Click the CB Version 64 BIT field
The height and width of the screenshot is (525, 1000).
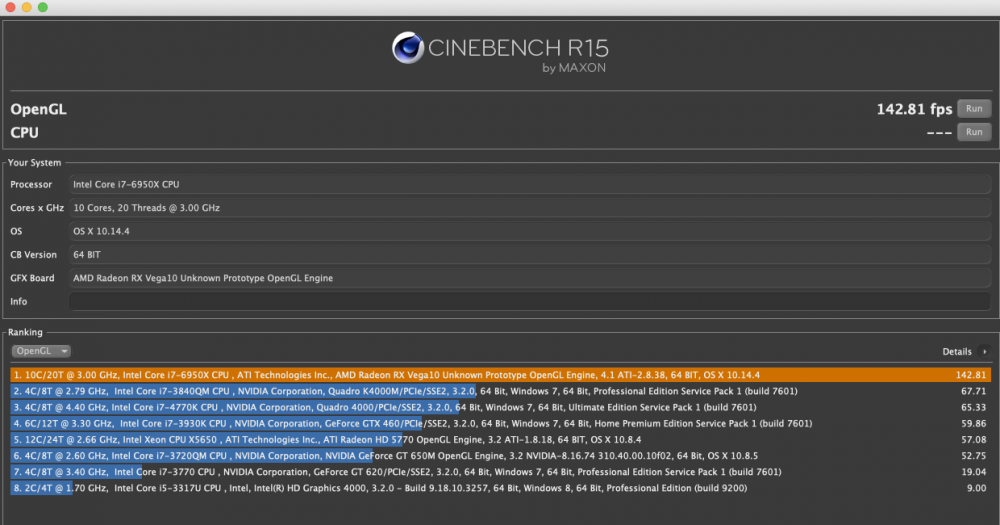coord(530,255)
